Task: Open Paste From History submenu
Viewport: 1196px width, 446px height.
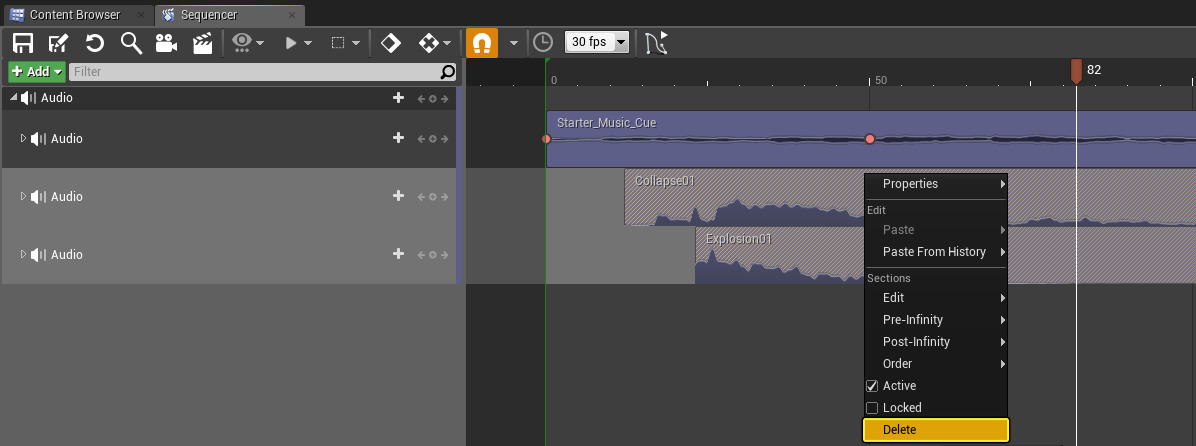Action: point(936,252)
